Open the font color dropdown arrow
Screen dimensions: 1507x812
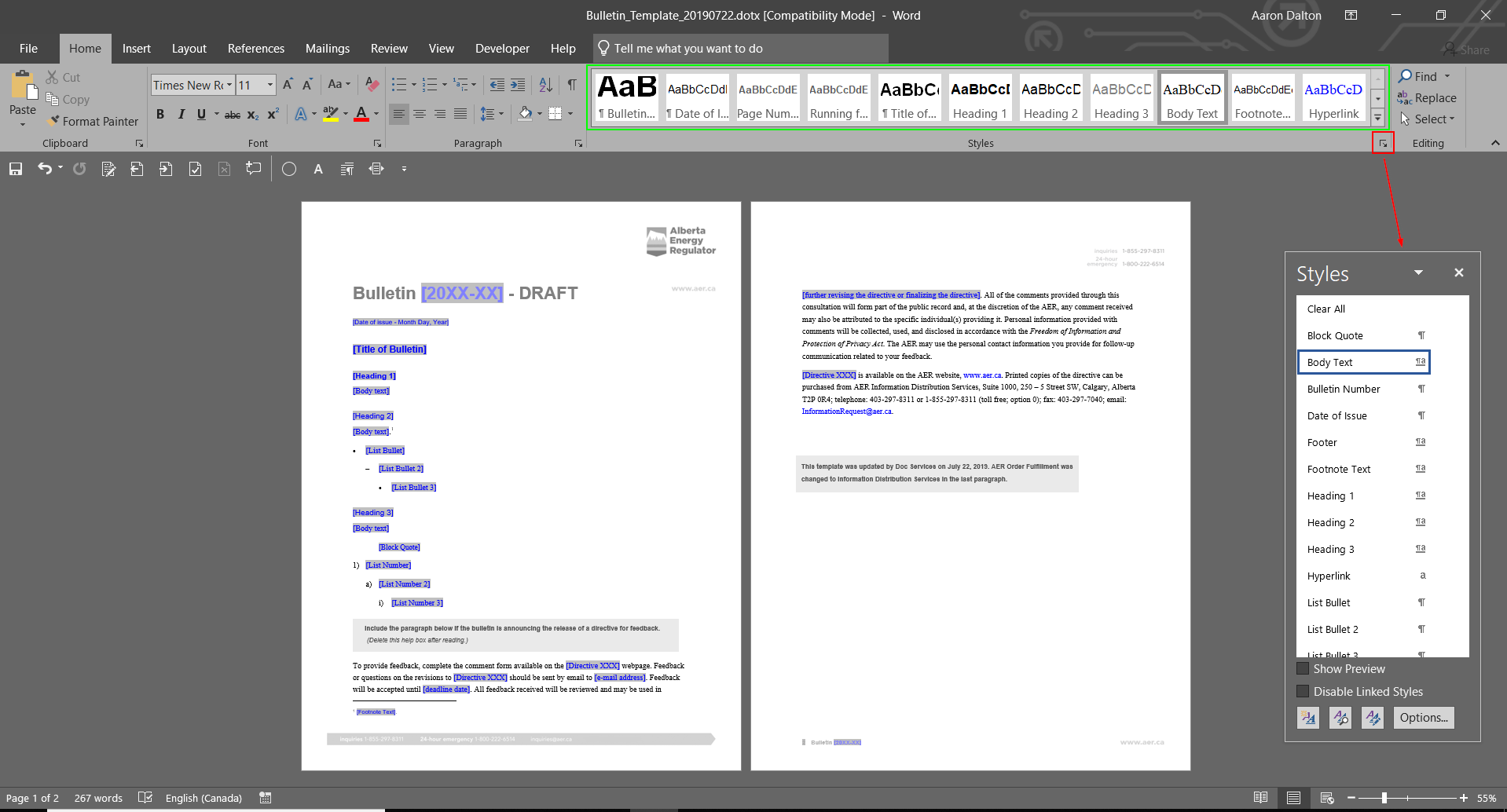(x=375, y=115)
